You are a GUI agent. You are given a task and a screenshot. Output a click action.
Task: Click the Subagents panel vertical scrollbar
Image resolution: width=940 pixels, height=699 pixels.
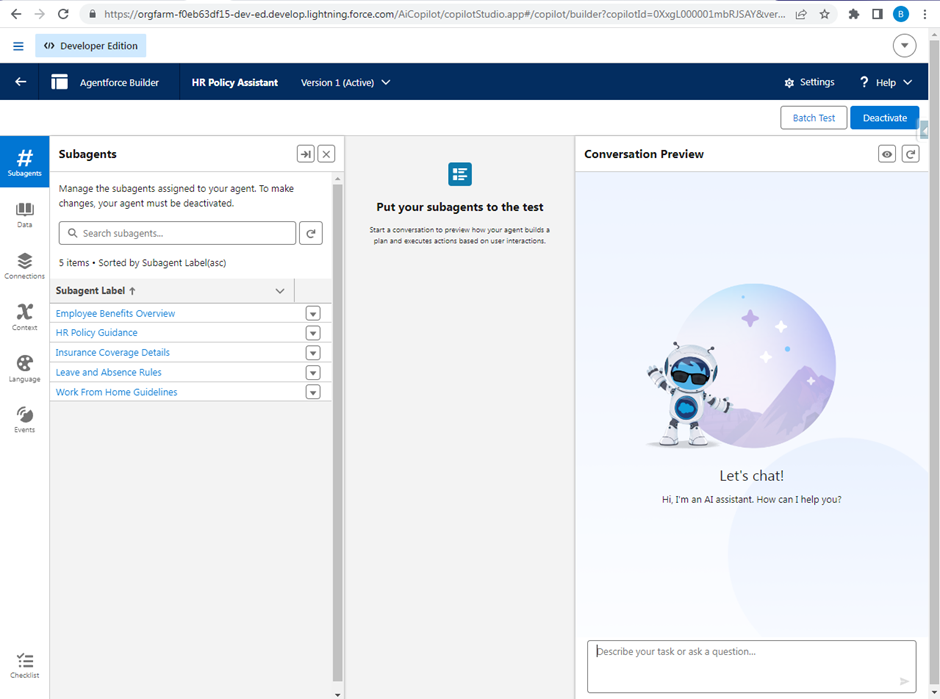coord(338,432)
